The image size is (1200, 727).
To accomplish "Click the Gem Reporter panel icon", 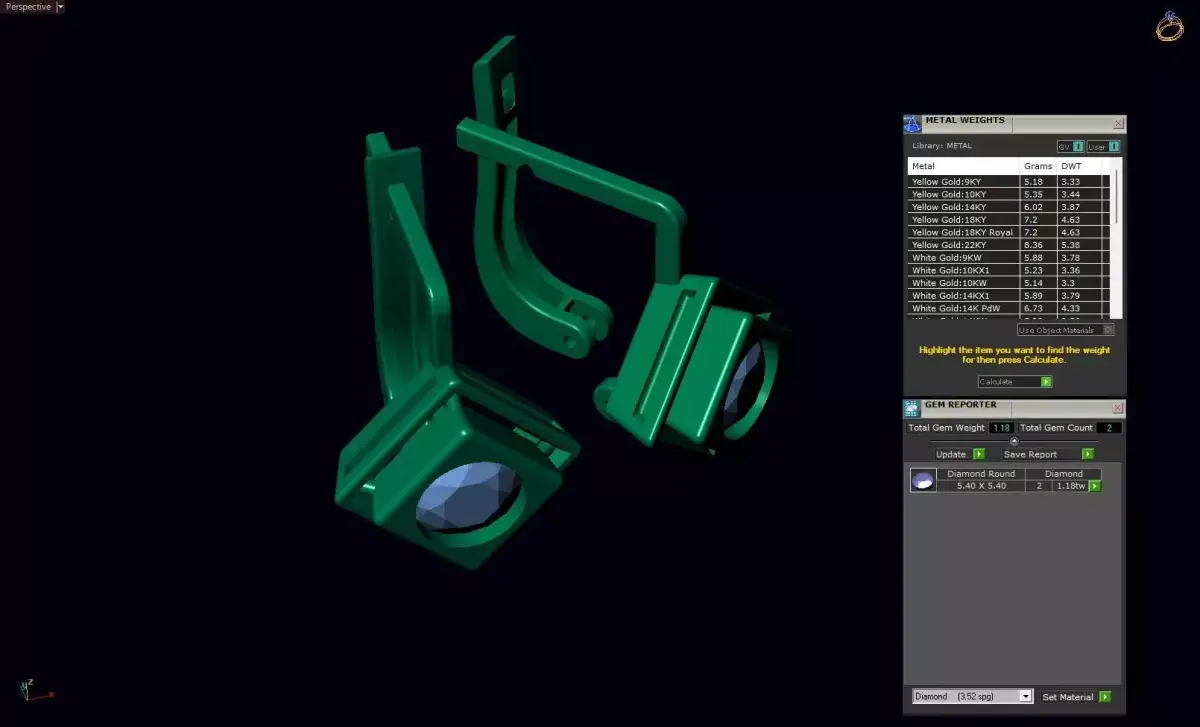I will coord(911,407).
